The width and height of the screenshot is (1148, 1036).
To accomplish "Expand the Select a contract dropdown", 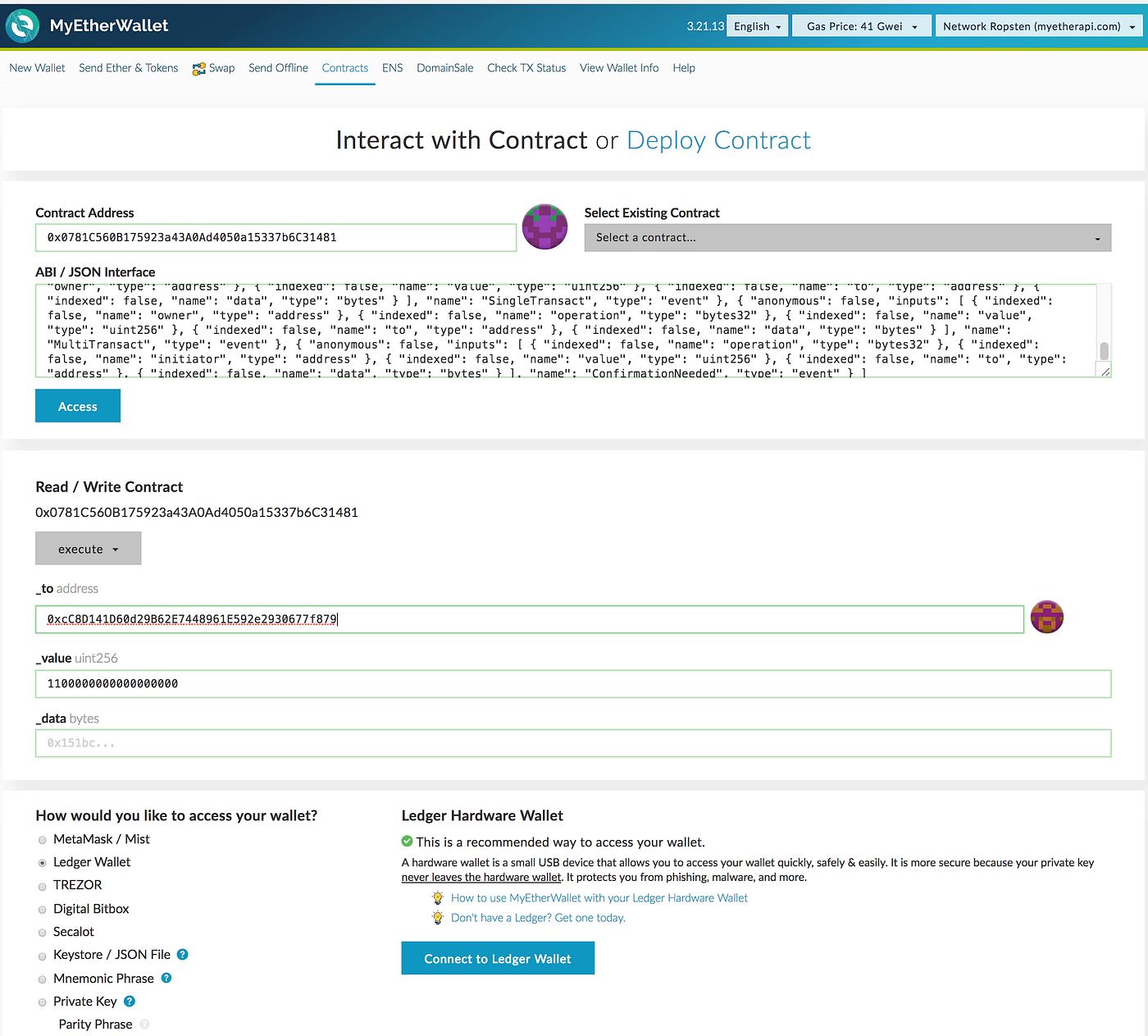I will tap(848, 238).
